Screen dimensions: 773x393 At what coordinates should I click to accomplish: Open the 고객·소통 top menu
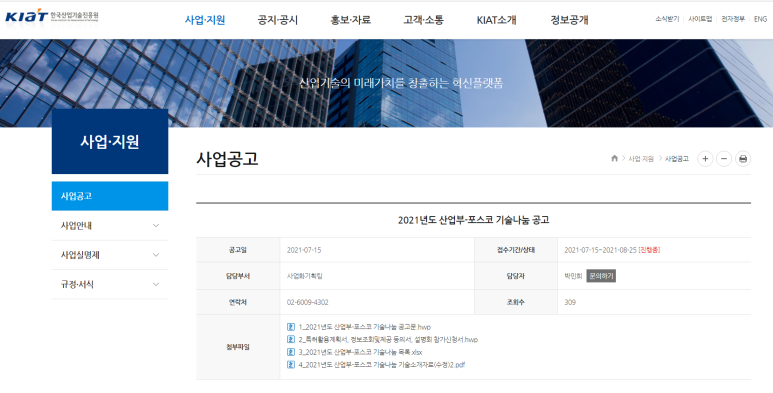423,20
